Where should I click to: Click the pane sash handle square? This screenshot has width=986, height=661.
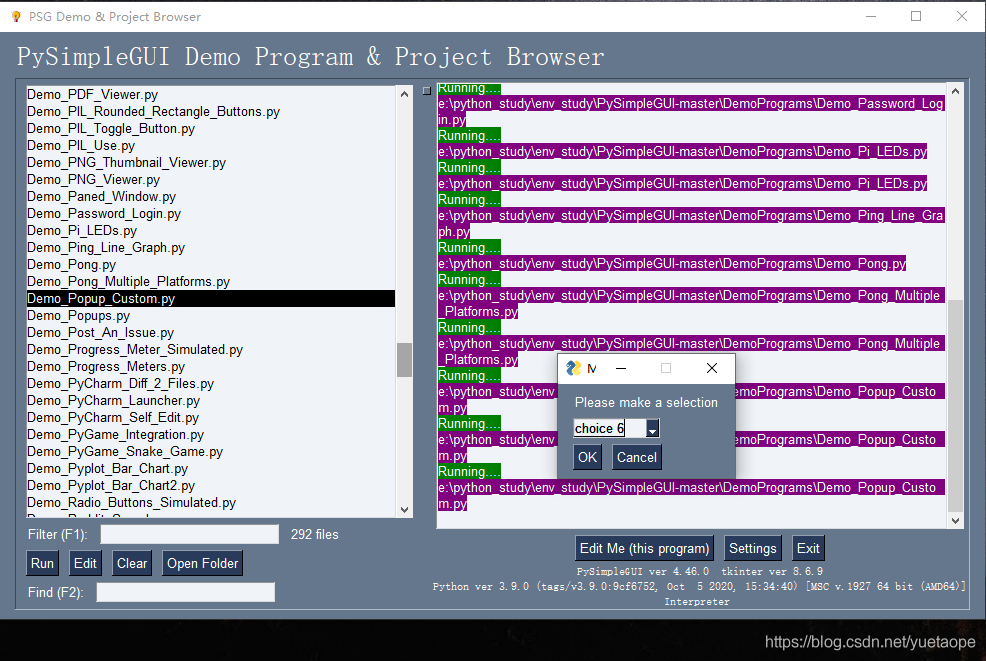click(426, 91)
